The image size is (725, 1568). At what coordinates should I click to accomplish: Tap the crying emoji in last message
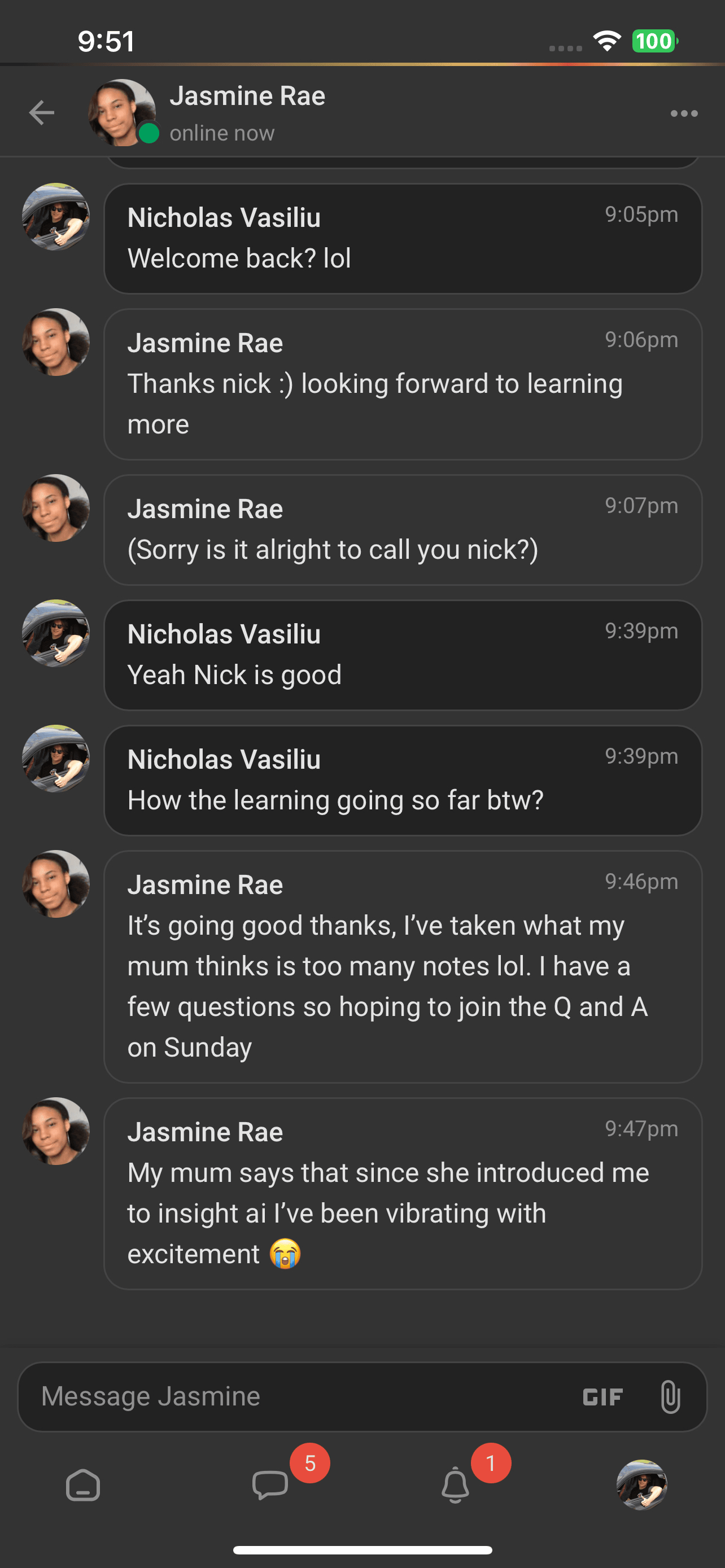coord(285,1254)
